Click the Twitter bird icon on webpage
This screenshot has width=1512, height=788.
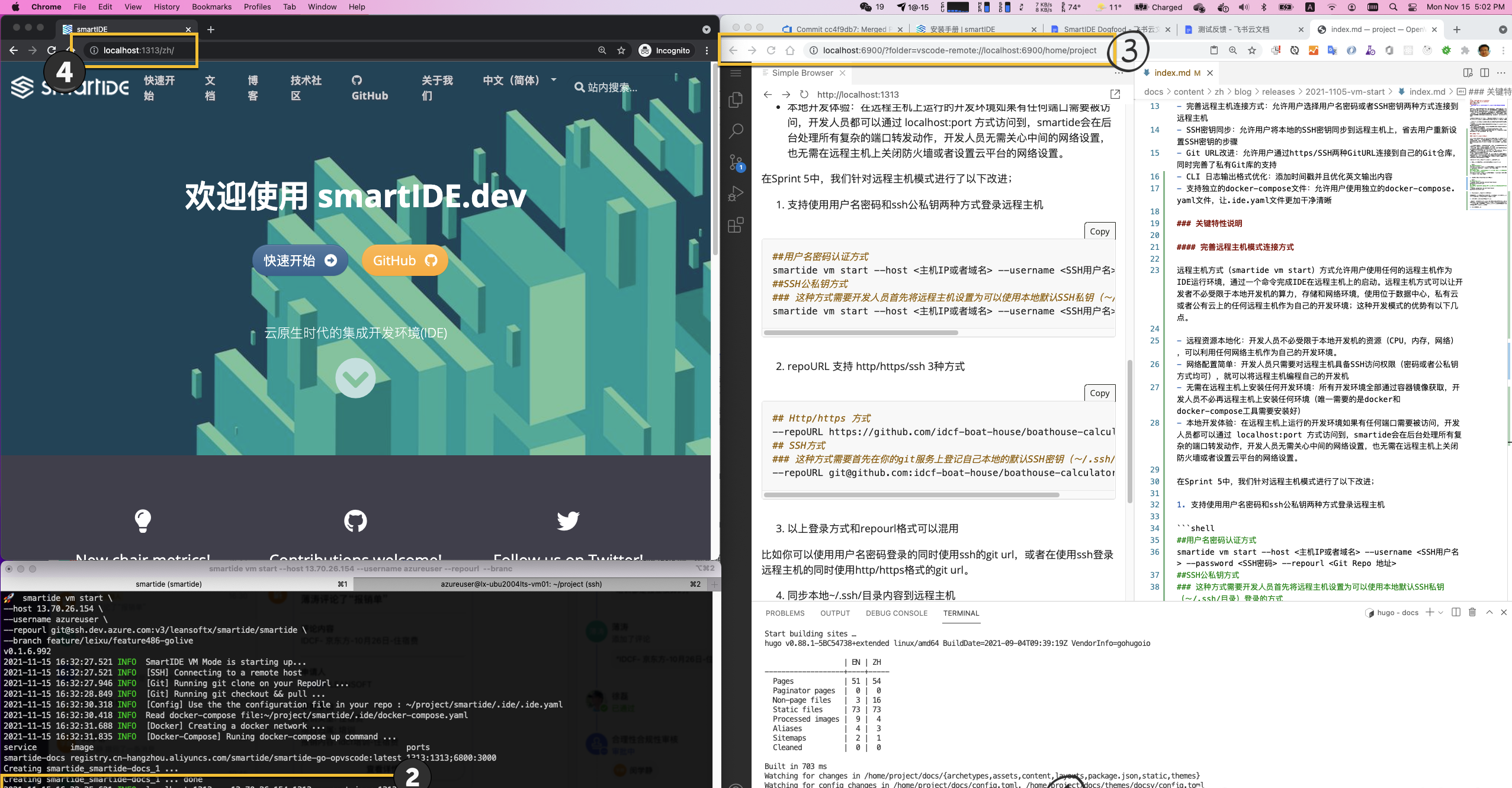(x=568, y=520)
